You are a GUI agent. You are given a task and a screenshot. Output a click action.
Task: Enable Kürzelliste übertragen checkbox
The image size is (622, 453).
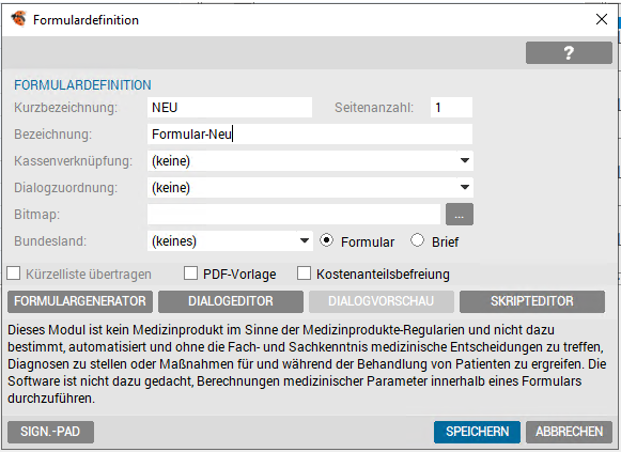(13, 274)
